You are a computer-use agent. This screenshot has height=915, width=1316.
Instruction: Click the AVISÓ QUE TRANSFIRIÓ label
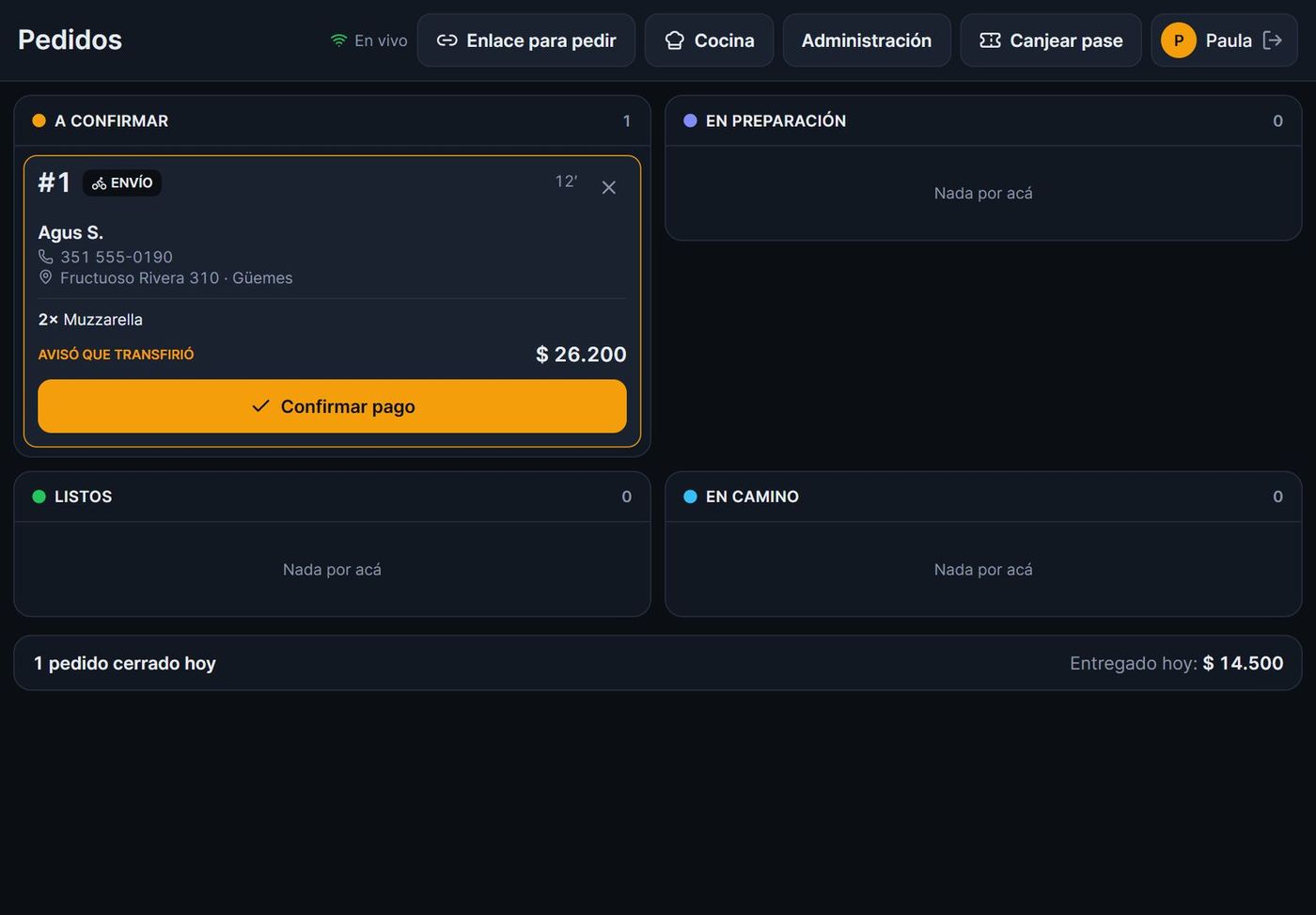pyautogui.click(x=116, y=355)
